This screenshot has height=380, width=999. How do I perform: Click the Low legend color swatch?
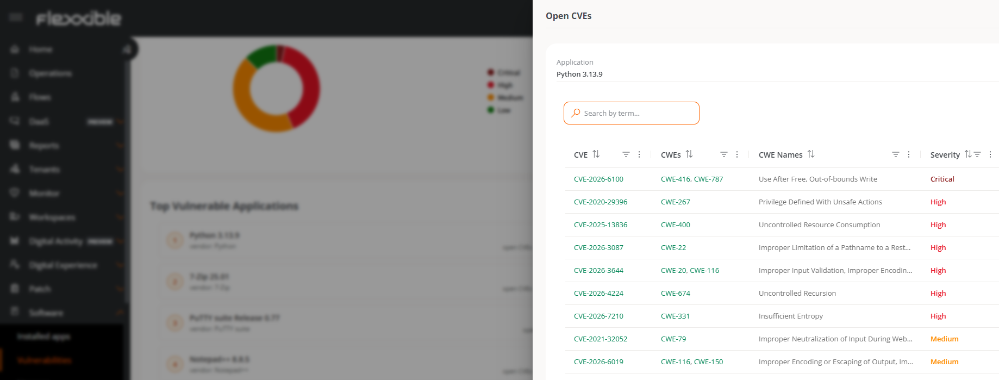tap(491, 110)
